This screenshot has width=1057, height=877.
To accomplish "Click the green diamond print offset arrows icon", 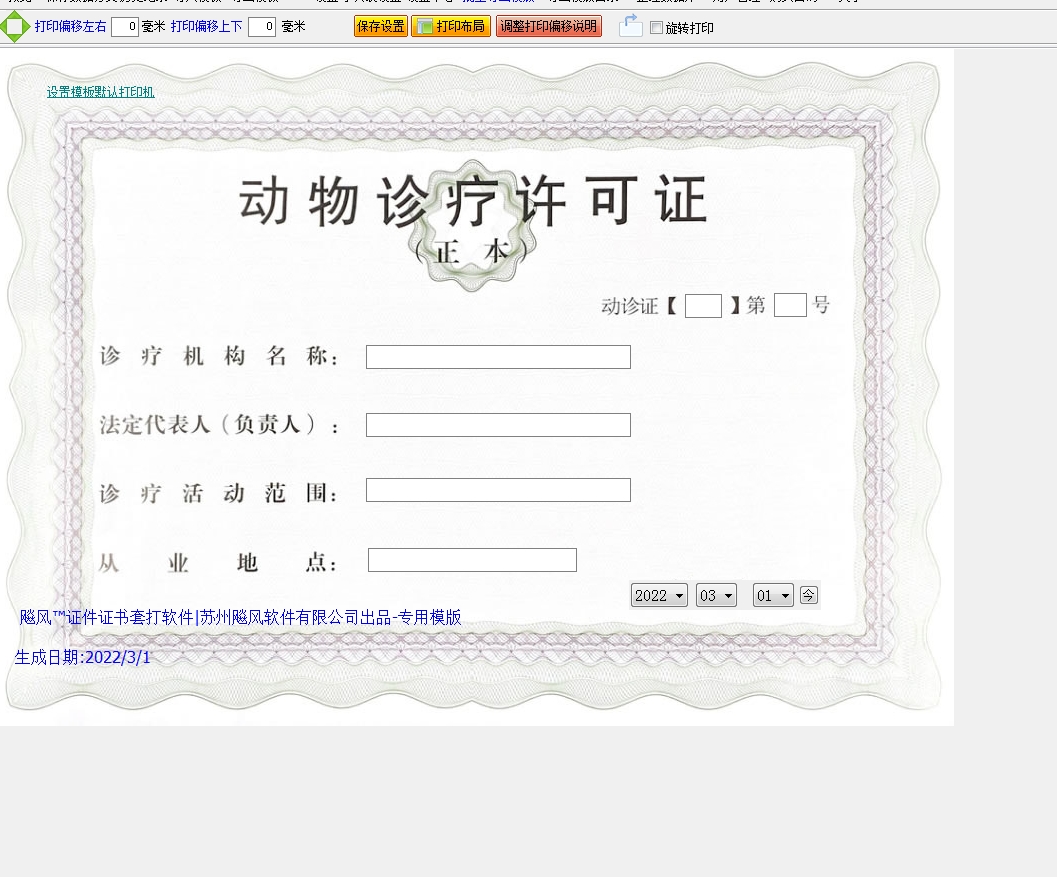I will click(x=15, y=27).
